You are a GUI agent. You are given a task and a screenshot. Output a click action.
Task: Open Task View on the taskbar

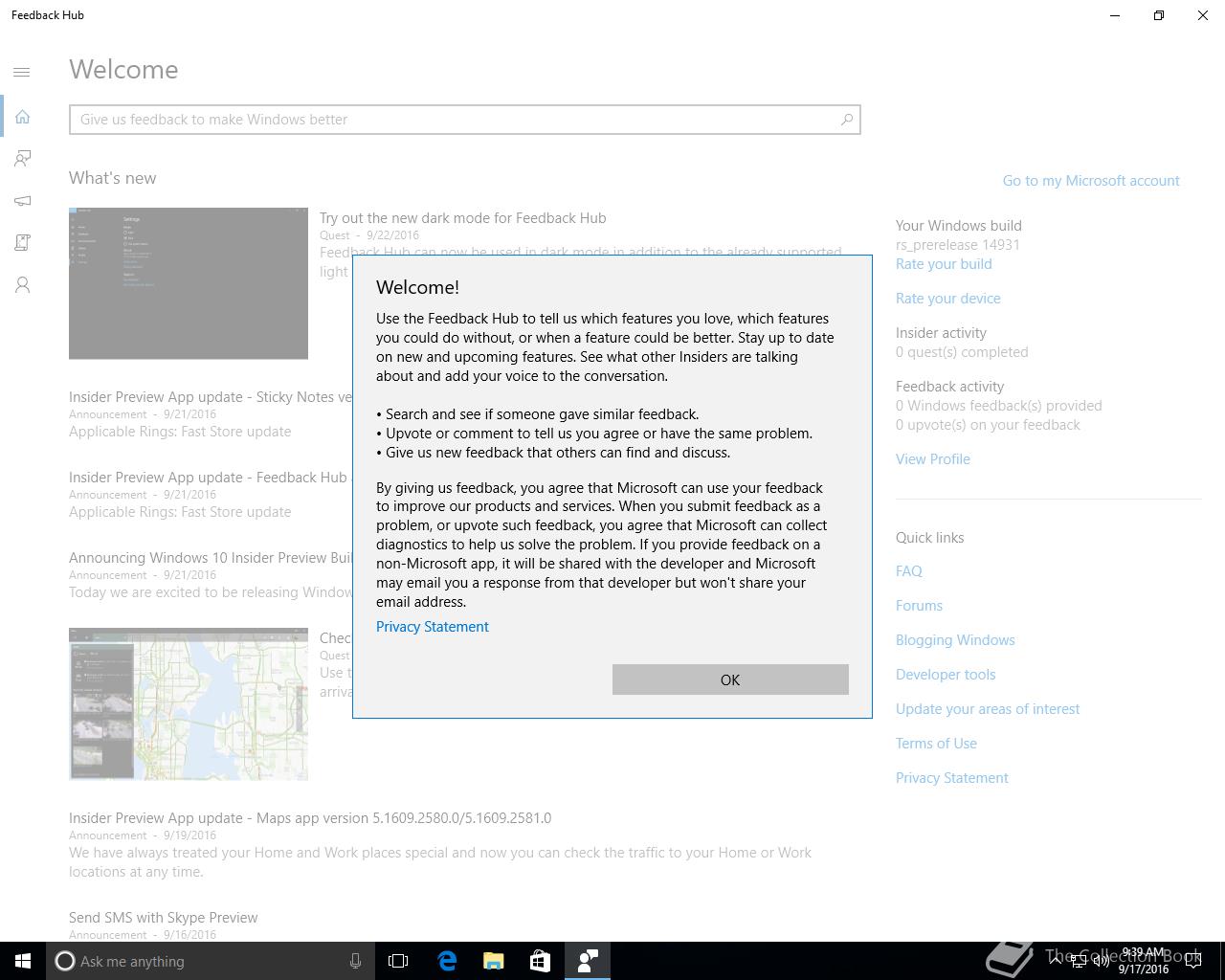[x=398, y=961]
